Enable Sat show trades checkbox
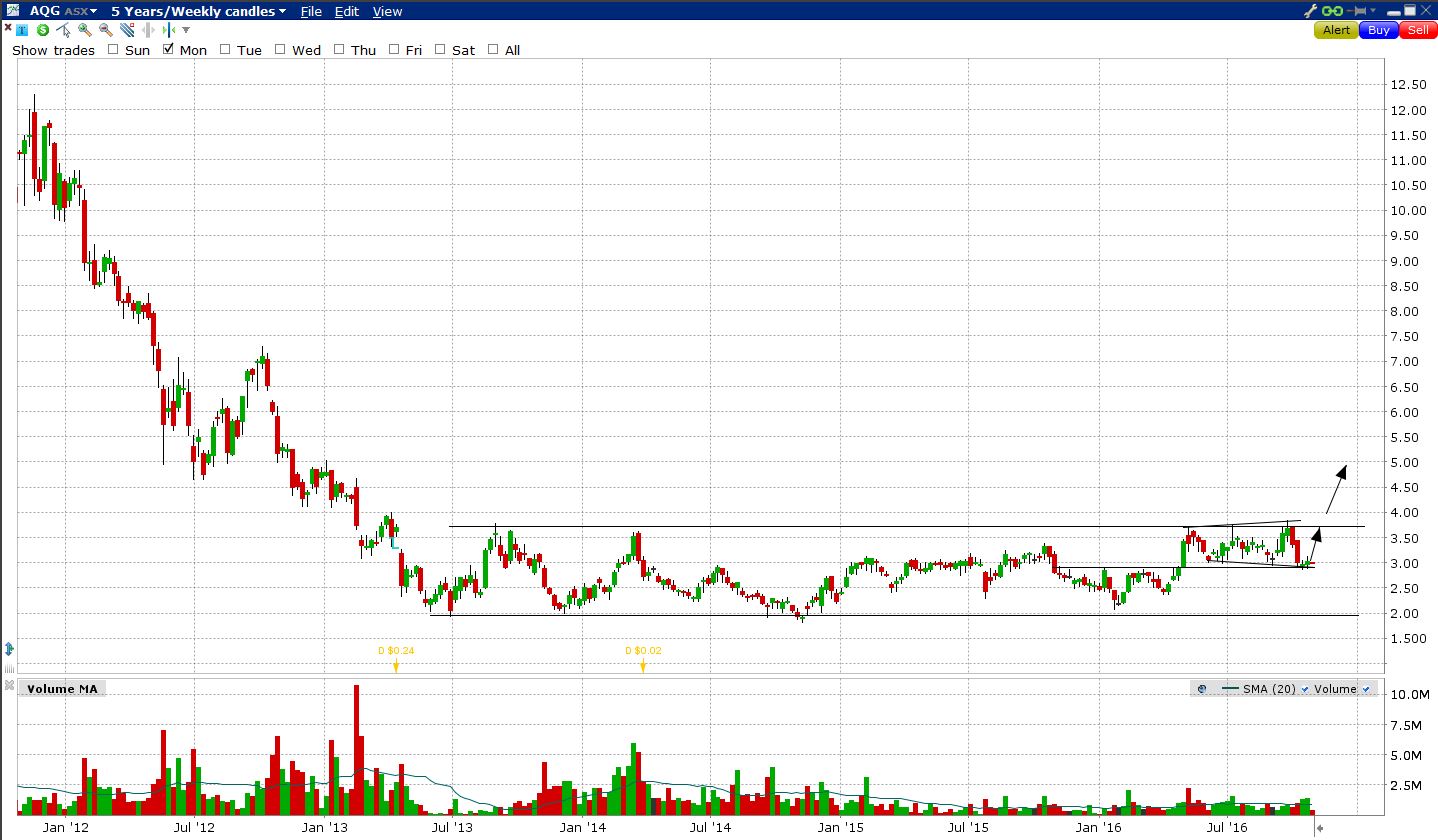The height and width of the screenshot is (840, 1438). 440,49
